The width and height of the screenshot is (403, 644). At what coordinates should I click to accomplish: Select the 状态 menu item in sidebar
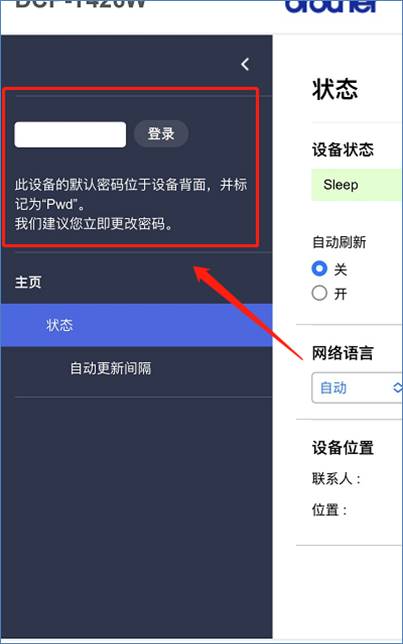136,325
